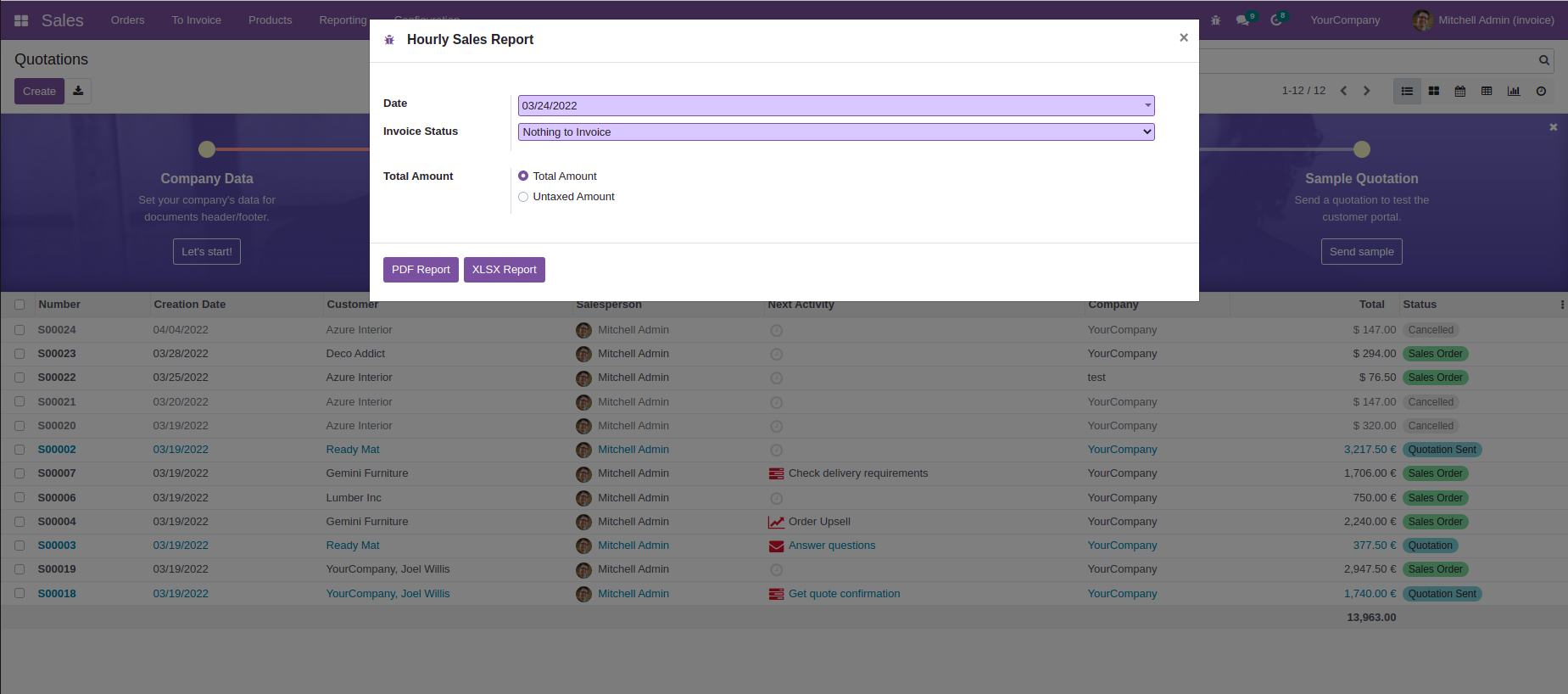Click the XLSX Report button
Viewport: 1568px width, 694px height.
505,270
